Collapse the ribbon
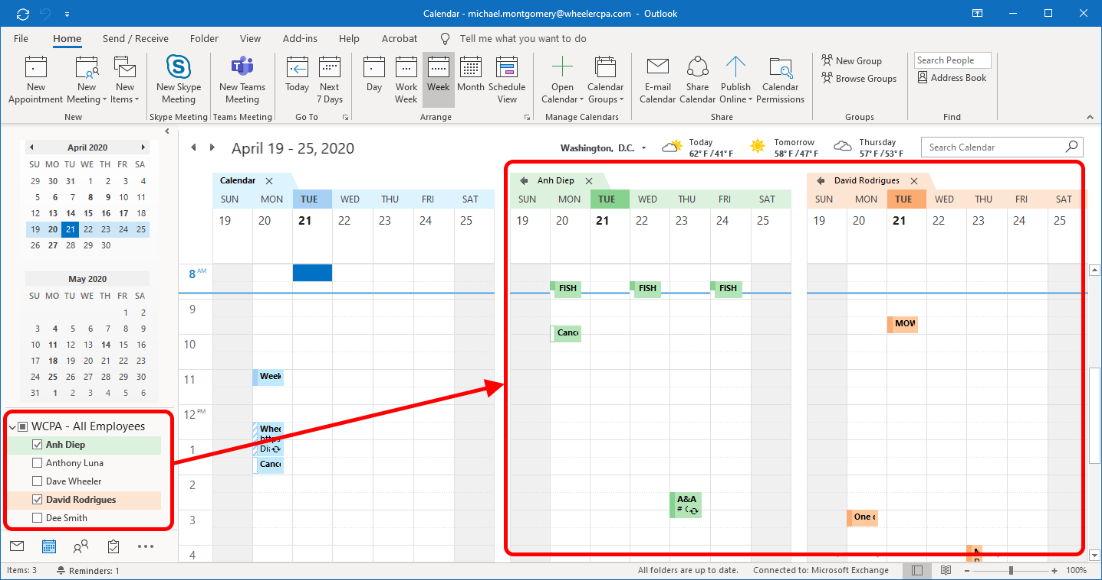 pos(1090,117)
